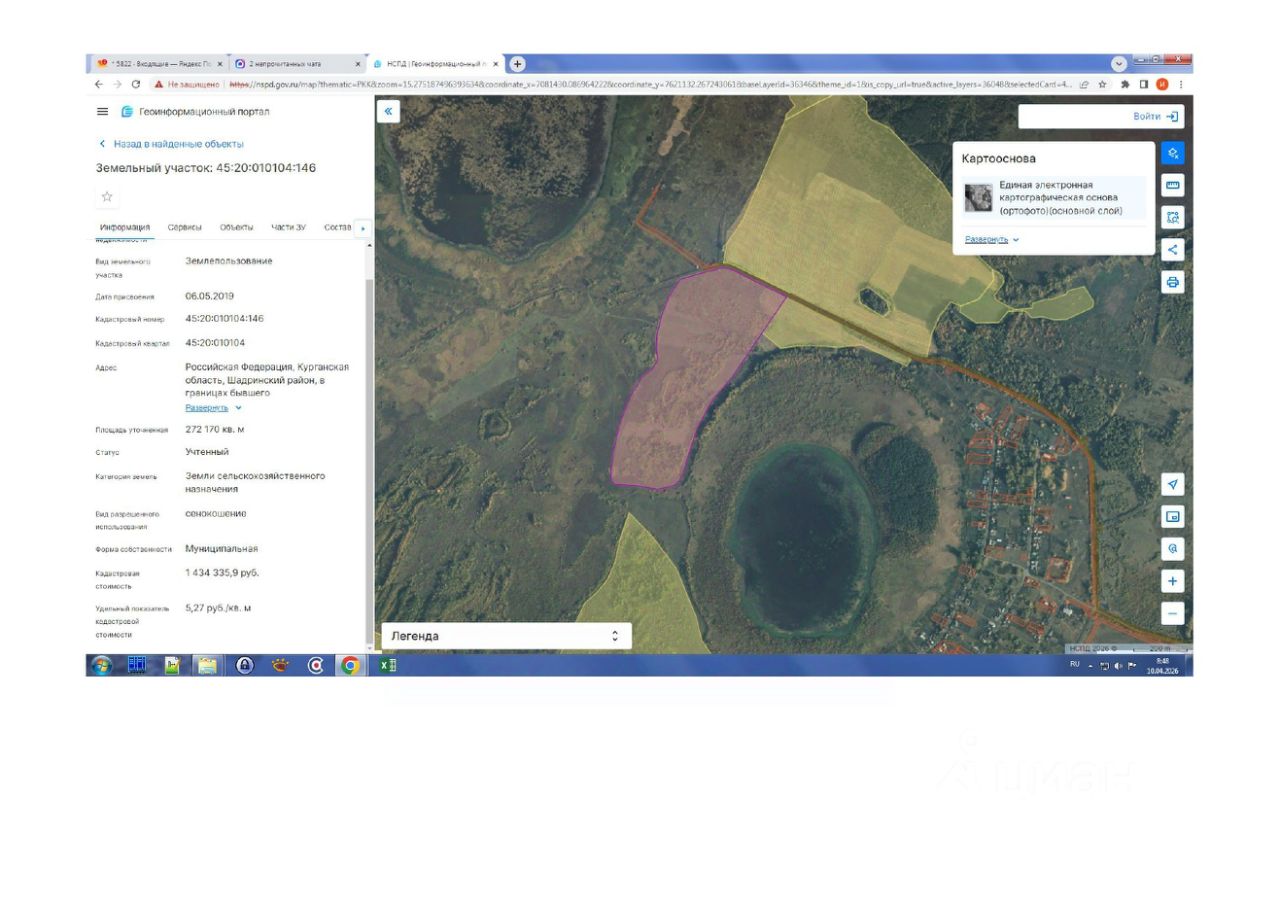Click the RU language indicator in the tray
The image size is (1280, 904).
click(x=1075, y=665)
